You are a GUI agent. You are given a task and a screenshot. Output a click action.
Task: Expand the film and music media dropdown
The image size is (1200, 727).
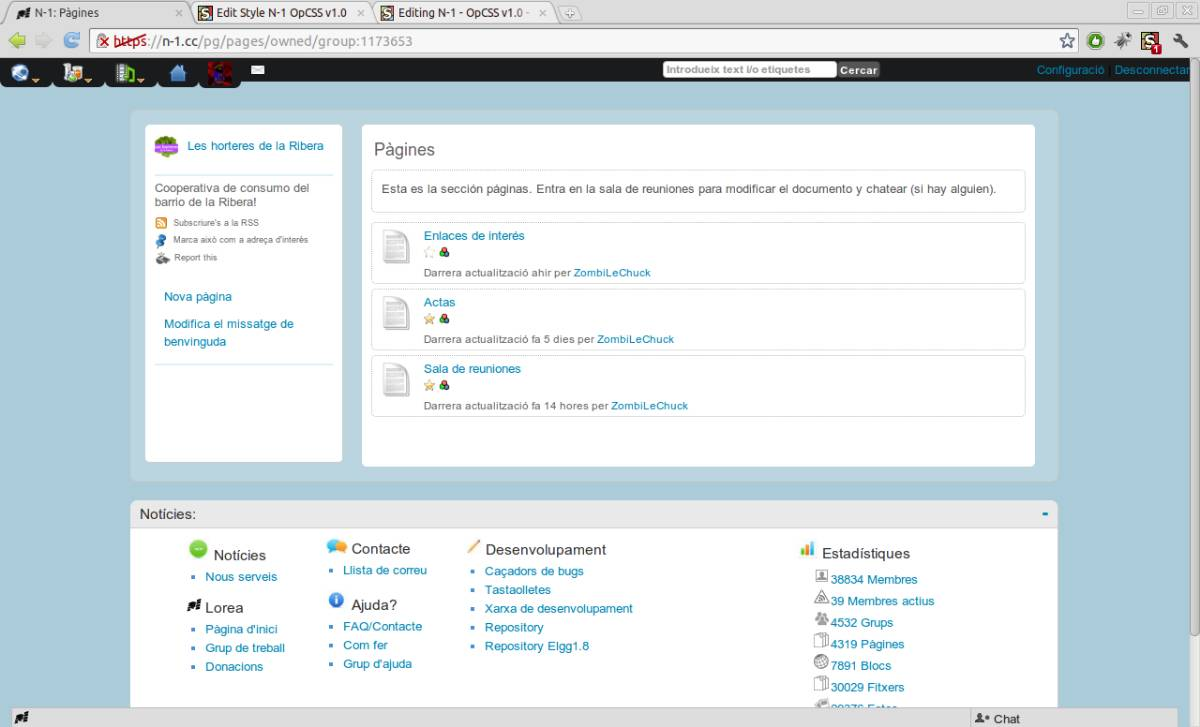[x=129, y=73]
